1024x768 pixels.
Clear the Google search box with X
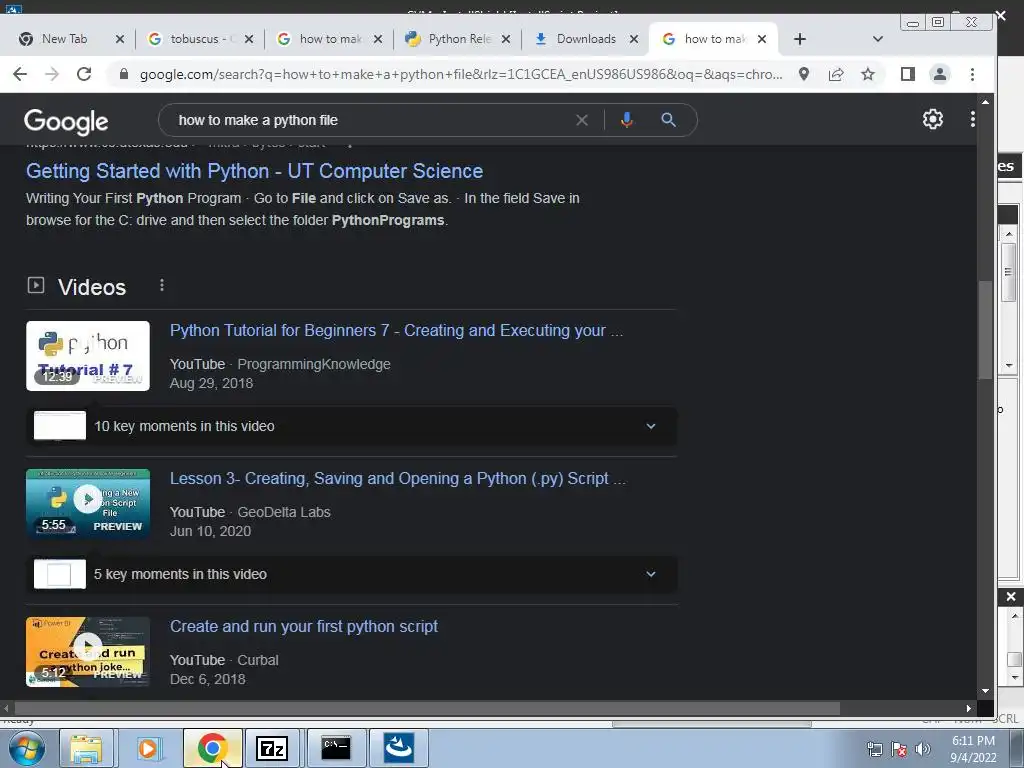click(581, 120)
